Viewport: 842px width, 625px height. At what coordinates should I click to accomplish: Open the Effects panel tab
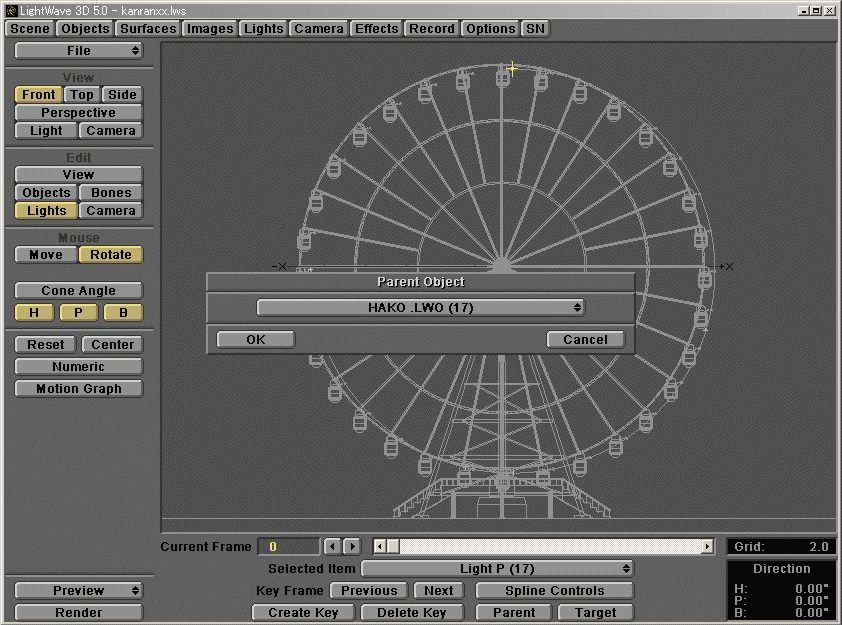pyautogui.click(x=376, y=29)
